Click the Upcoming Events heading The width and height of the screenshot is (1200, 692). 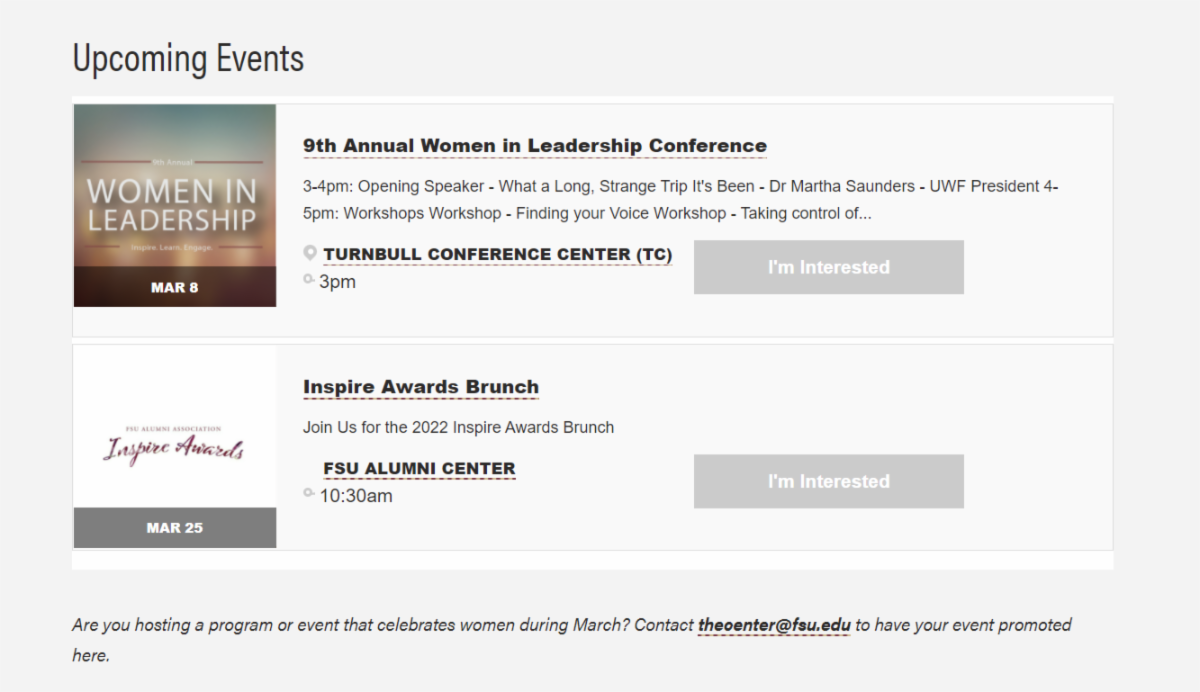coord(188,58)
